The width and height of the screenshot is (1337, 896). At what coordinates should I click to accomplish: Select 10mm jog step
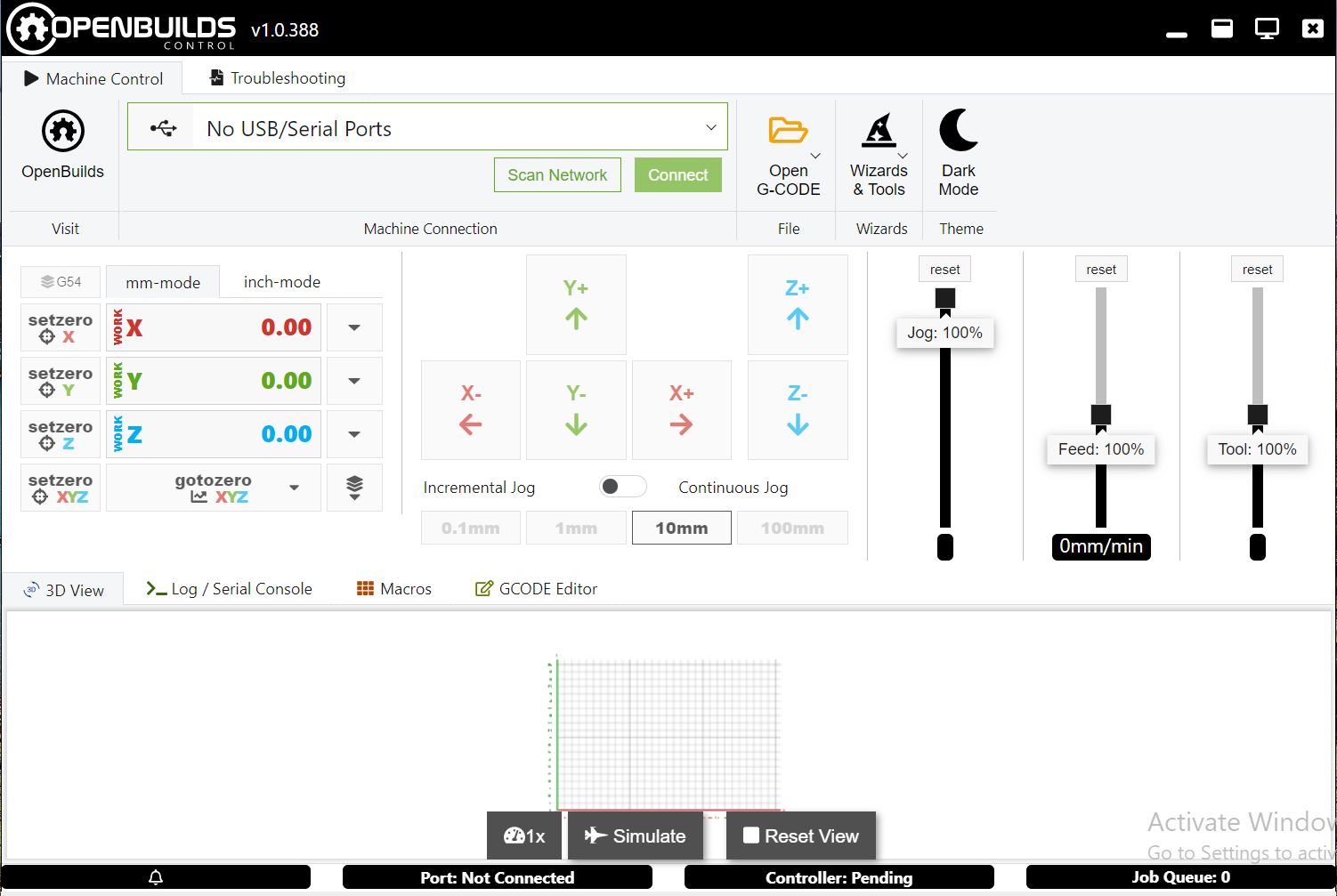[x=682, y=528]
